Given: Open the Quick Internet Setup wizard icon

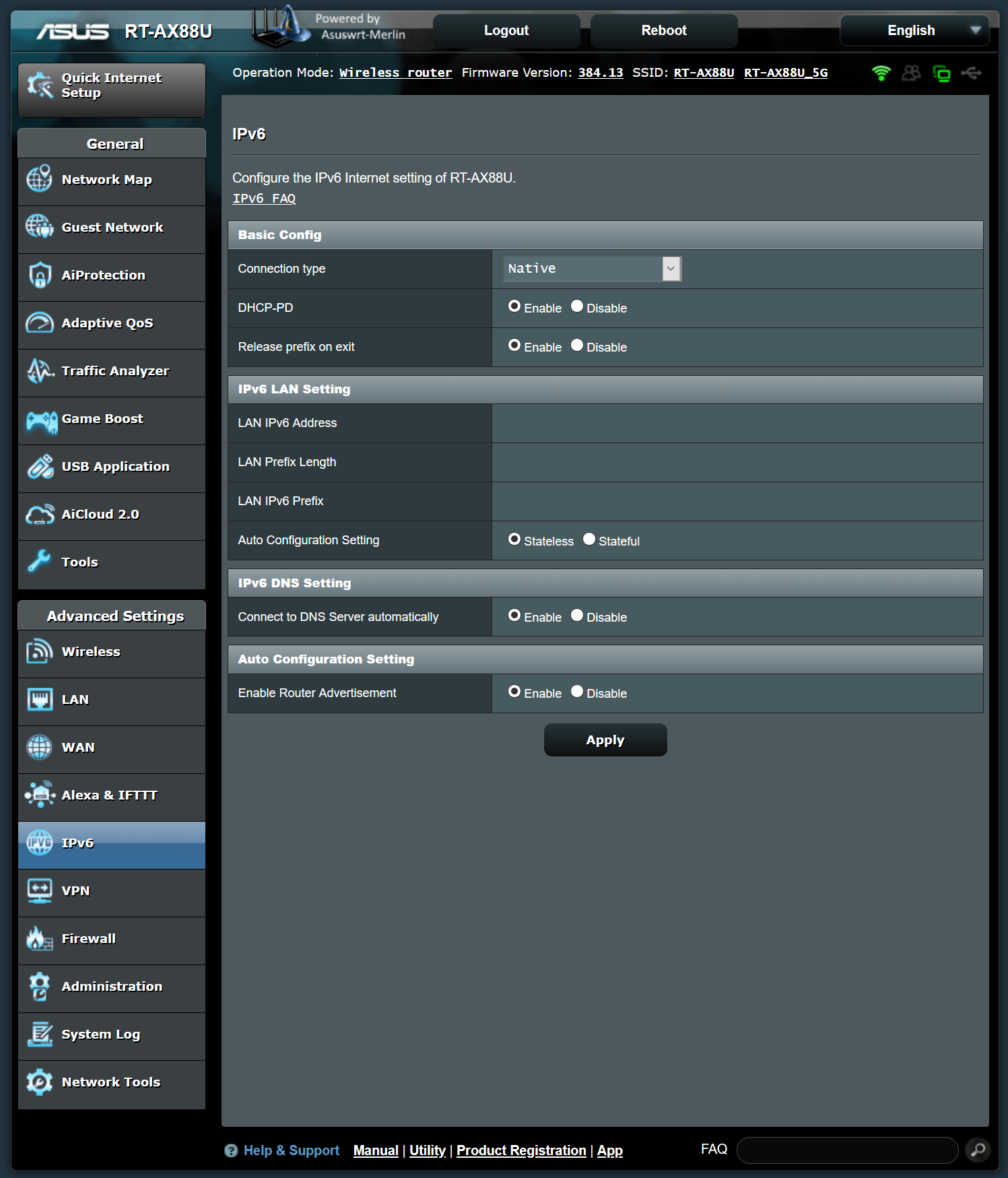Looking at the screenshot, I should tap(40, 86).
